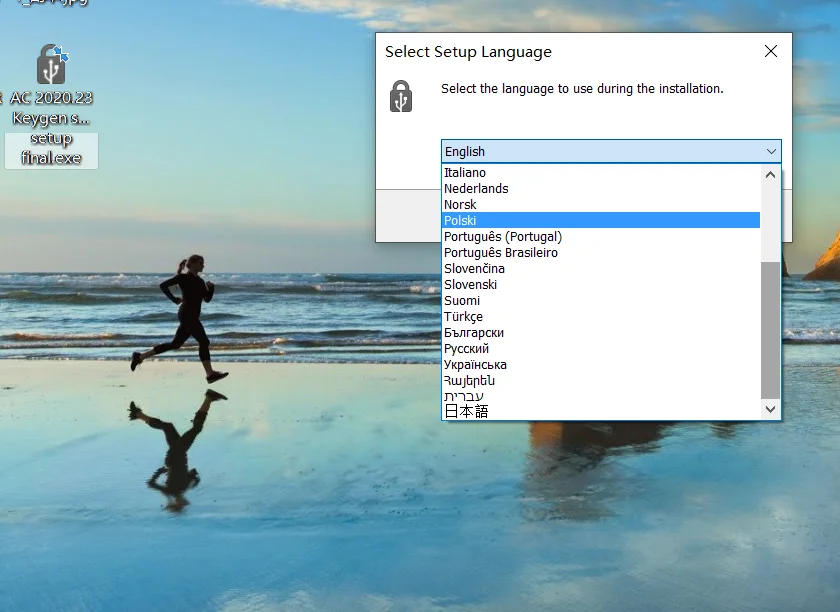Click the USB padlock icon in the dialog
Screen dimensions: 840x612
401,96
